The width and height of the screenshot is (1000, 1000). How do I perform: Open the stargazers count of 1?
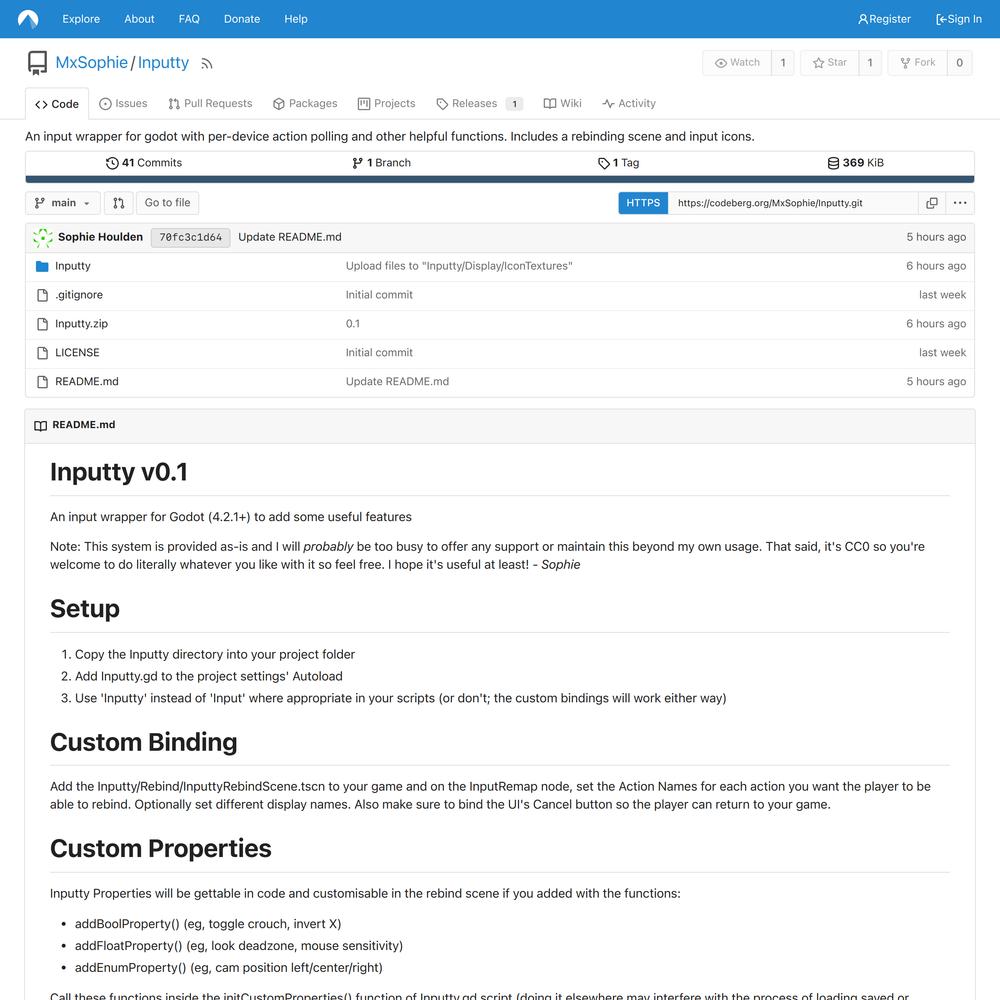click(870, 62)
